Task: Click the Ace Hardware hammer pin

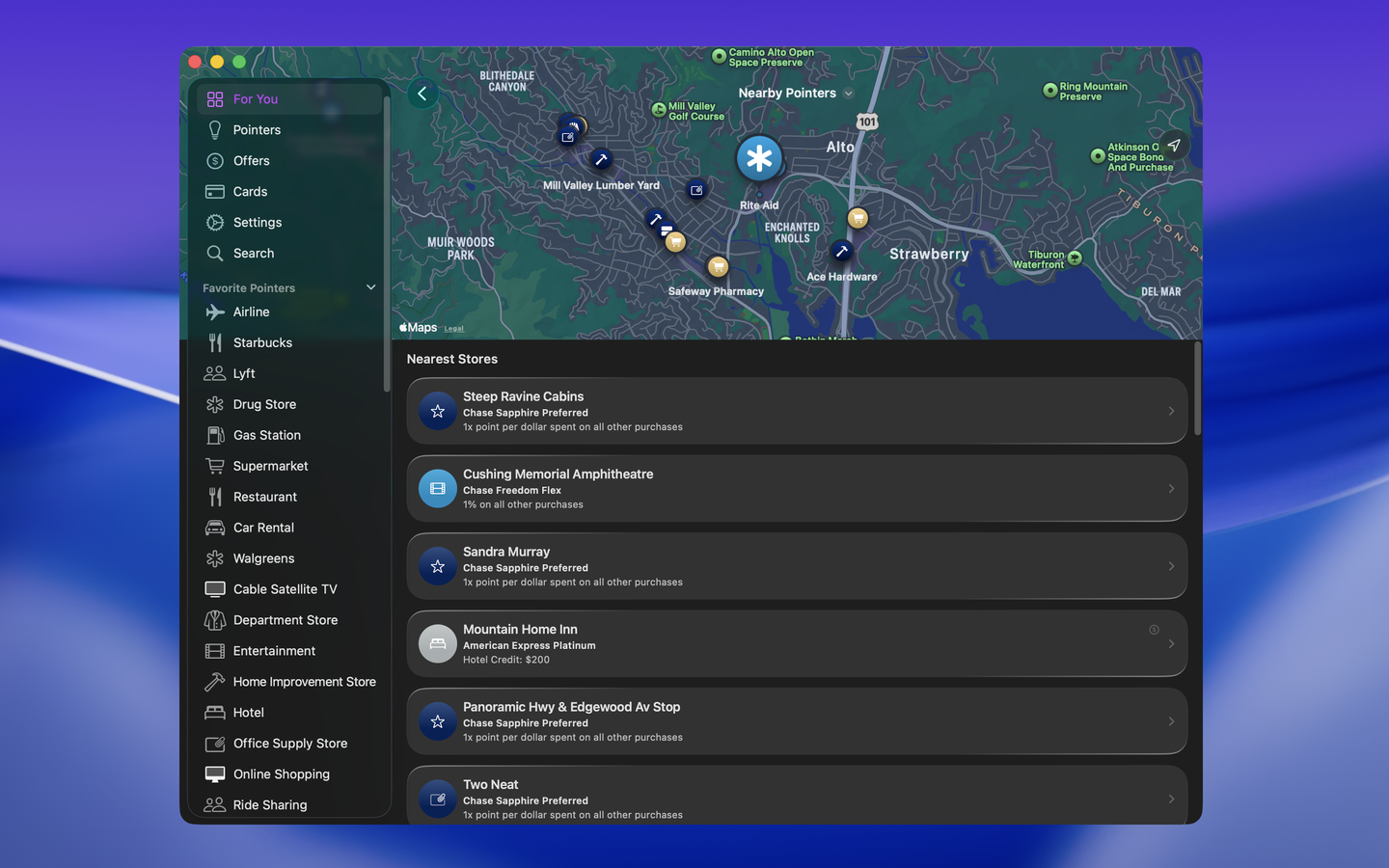Action: click(842, 251)
